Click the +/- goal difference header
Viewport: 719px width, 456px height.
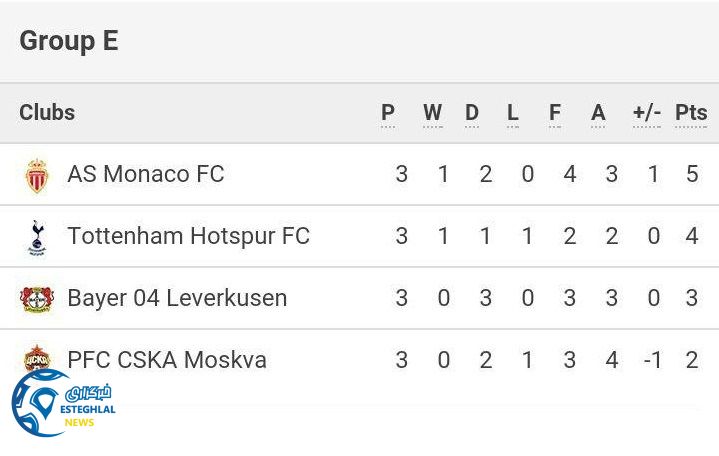tap(647, 113)
